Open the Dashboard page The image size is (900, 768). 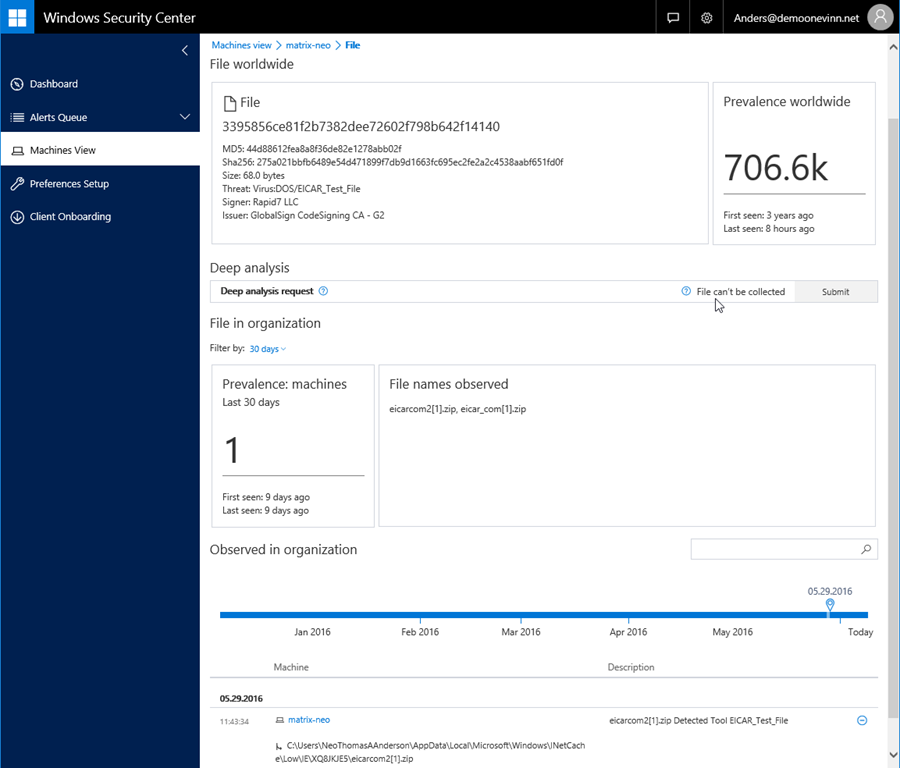click(x=54, y=84)
